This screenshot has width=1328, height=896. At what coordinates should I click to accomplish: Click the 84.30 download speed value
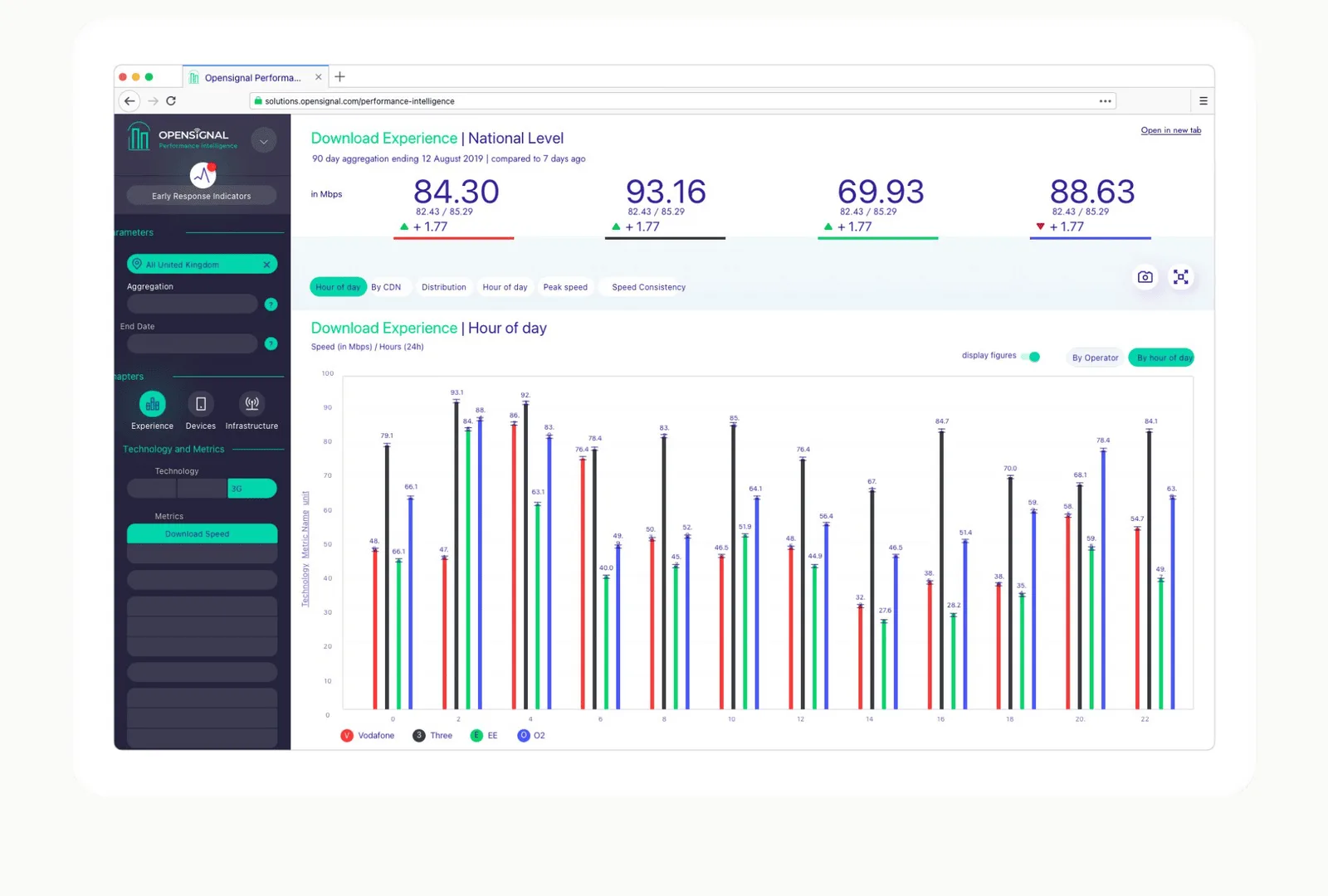(456, 192)
